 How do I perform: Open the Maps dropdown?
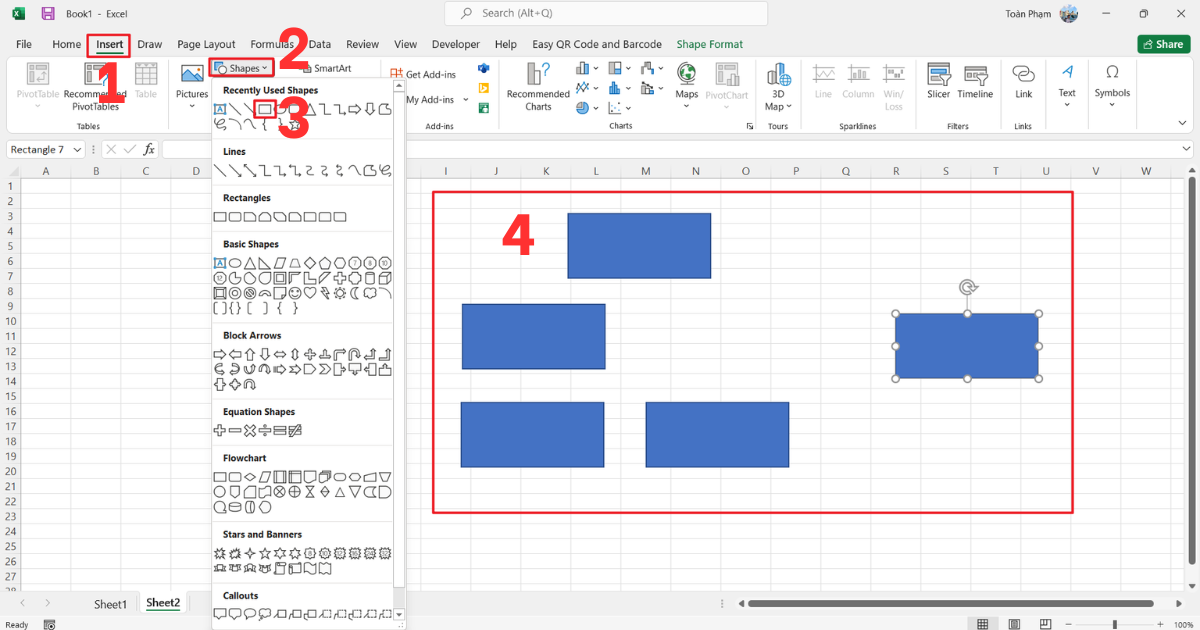point(686,106)
